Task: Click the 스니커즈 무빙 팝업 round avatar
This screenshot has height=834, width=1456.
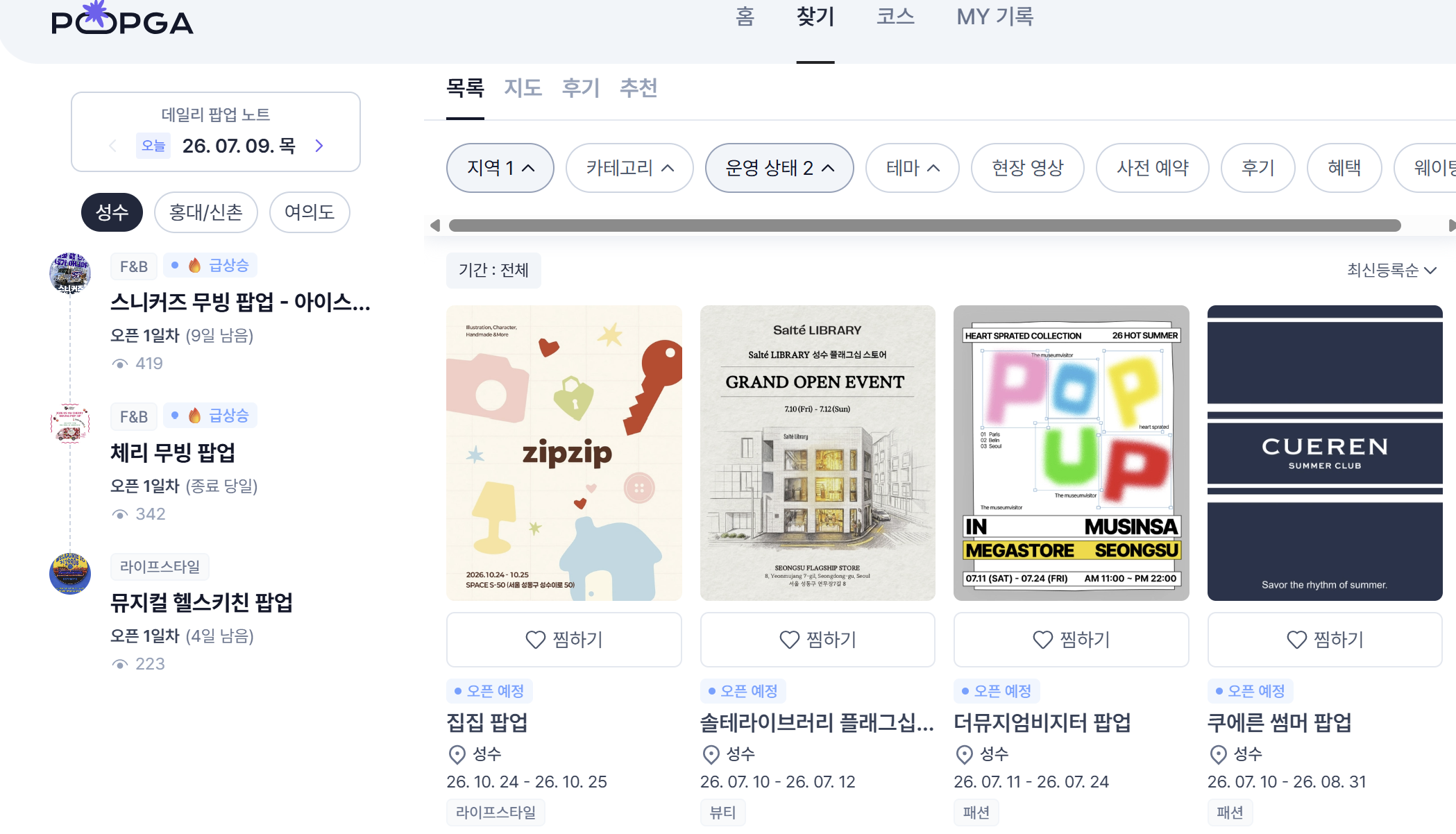Action: tap(70, 273)
